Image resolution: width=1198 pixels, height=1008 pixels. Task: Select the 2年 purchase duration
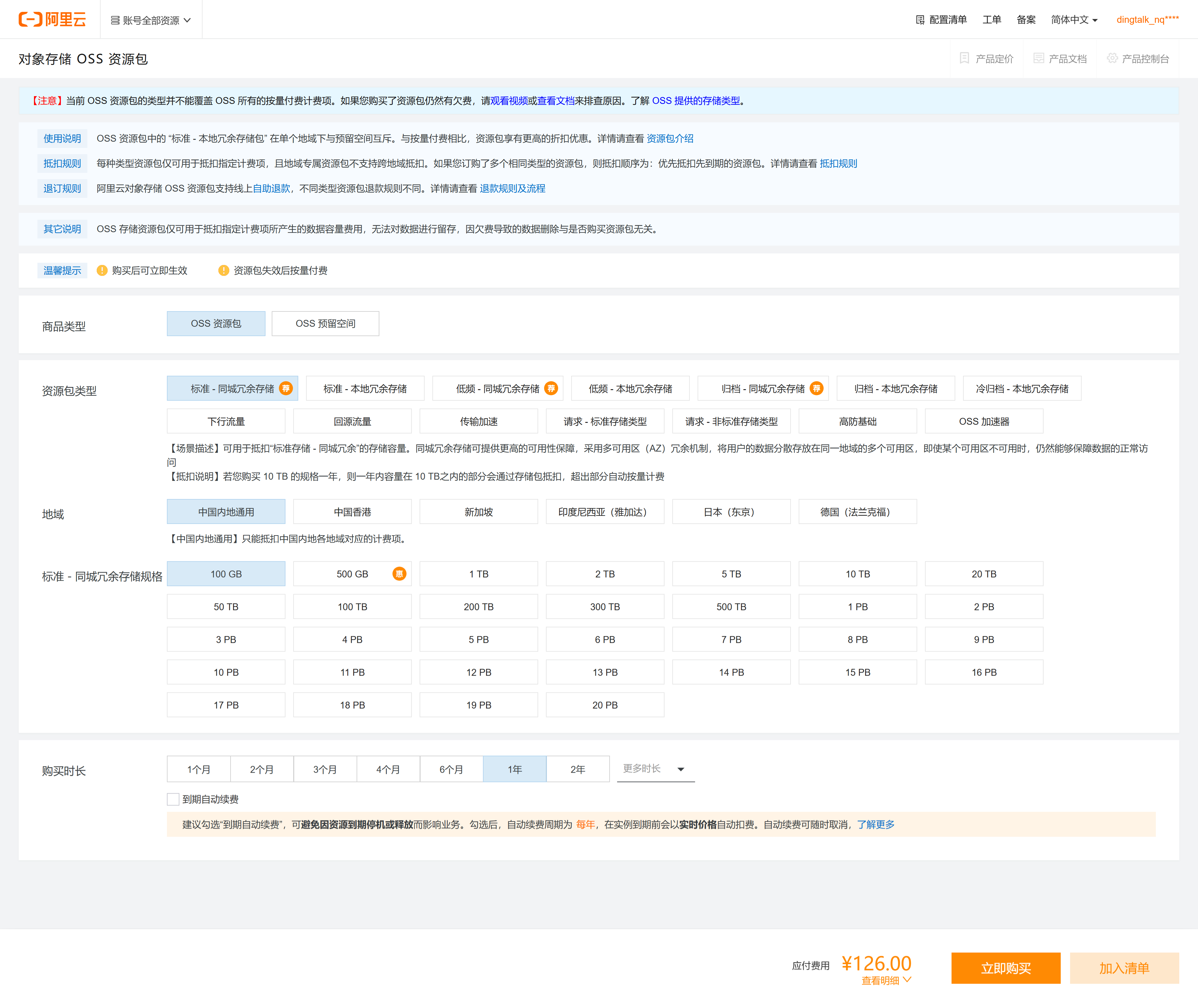pos(577,769)
